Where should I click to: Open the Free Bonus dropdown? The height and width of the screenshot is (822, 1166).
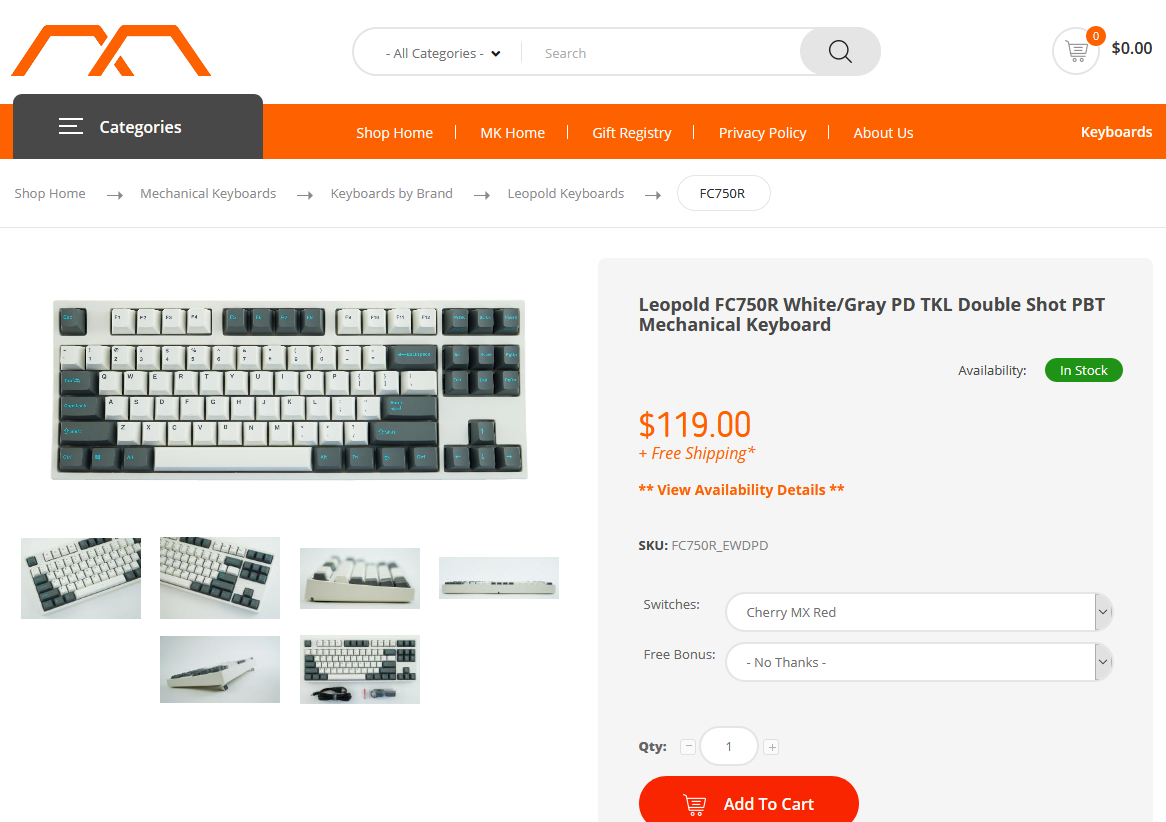point(918,662)
